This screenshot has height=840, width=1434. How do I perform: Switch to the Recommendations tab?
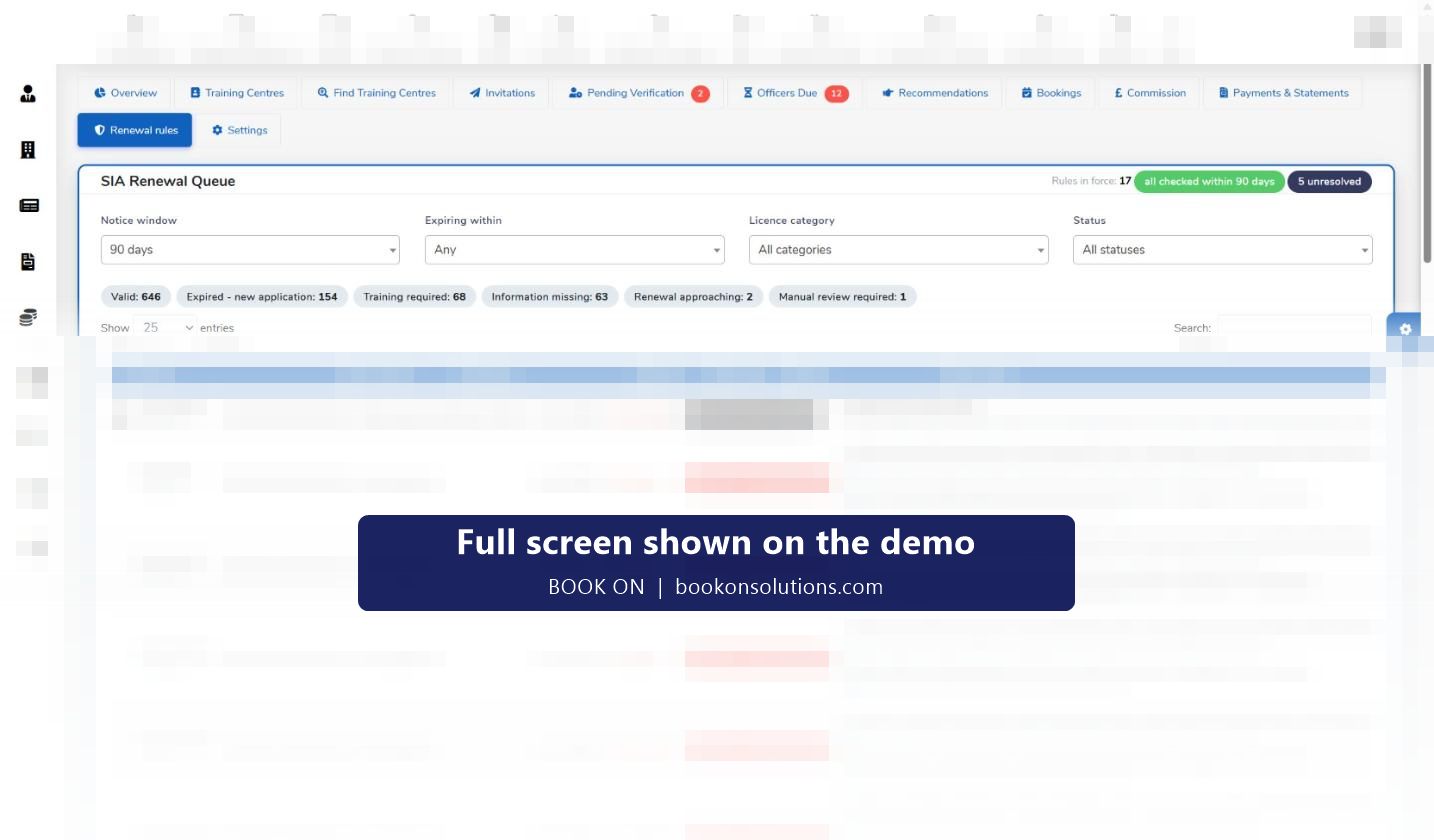tap(935, 93)
